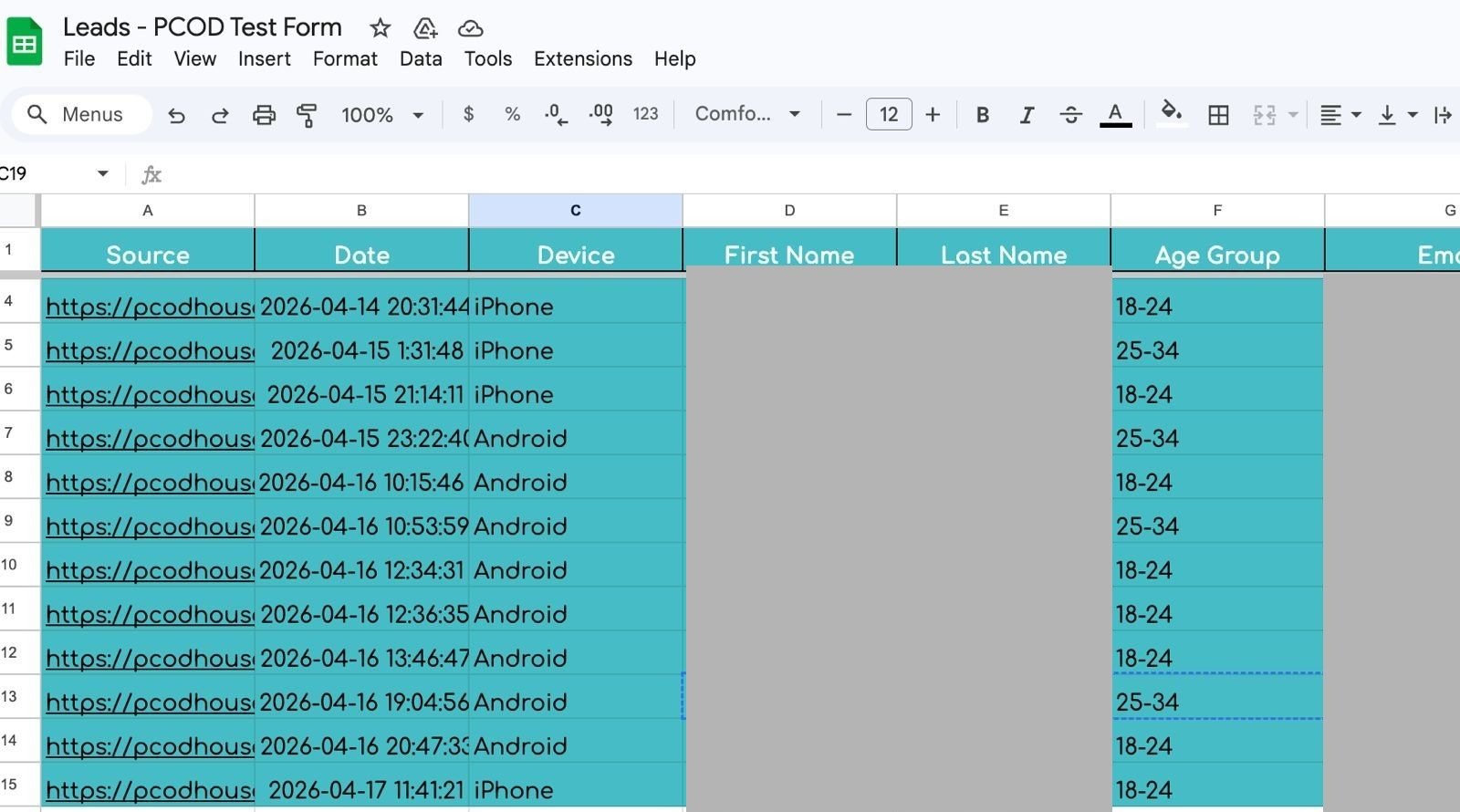
Task: Open the Google Sheets home icon
Action: [x=25, y=42]
